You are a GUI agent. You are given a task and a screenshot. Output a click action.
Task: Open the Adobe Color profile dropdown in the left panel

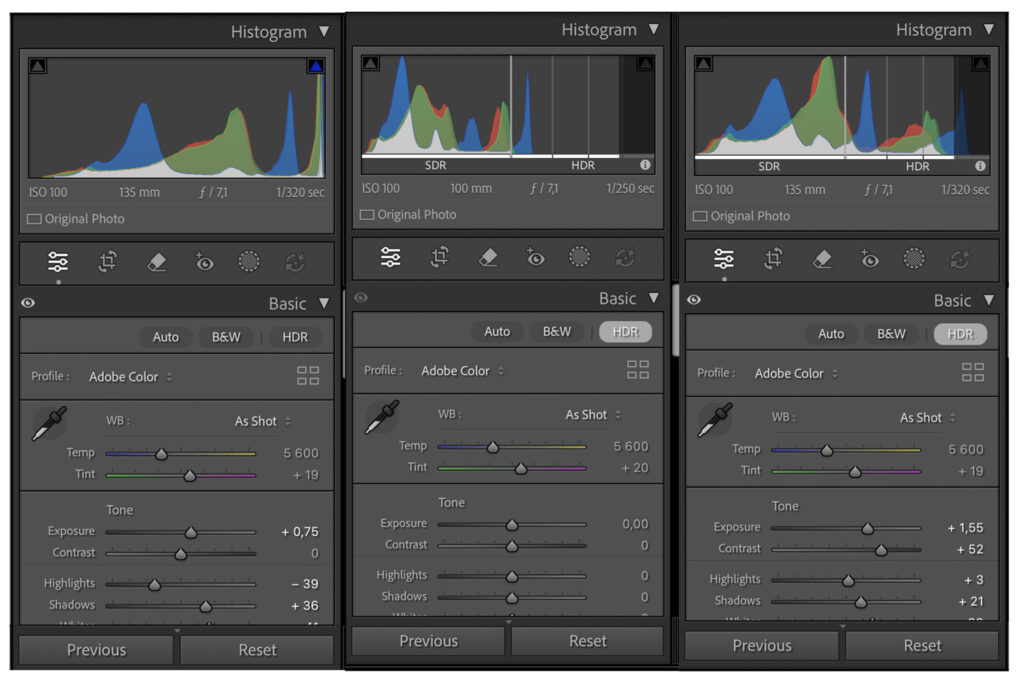tap(130, 377)
